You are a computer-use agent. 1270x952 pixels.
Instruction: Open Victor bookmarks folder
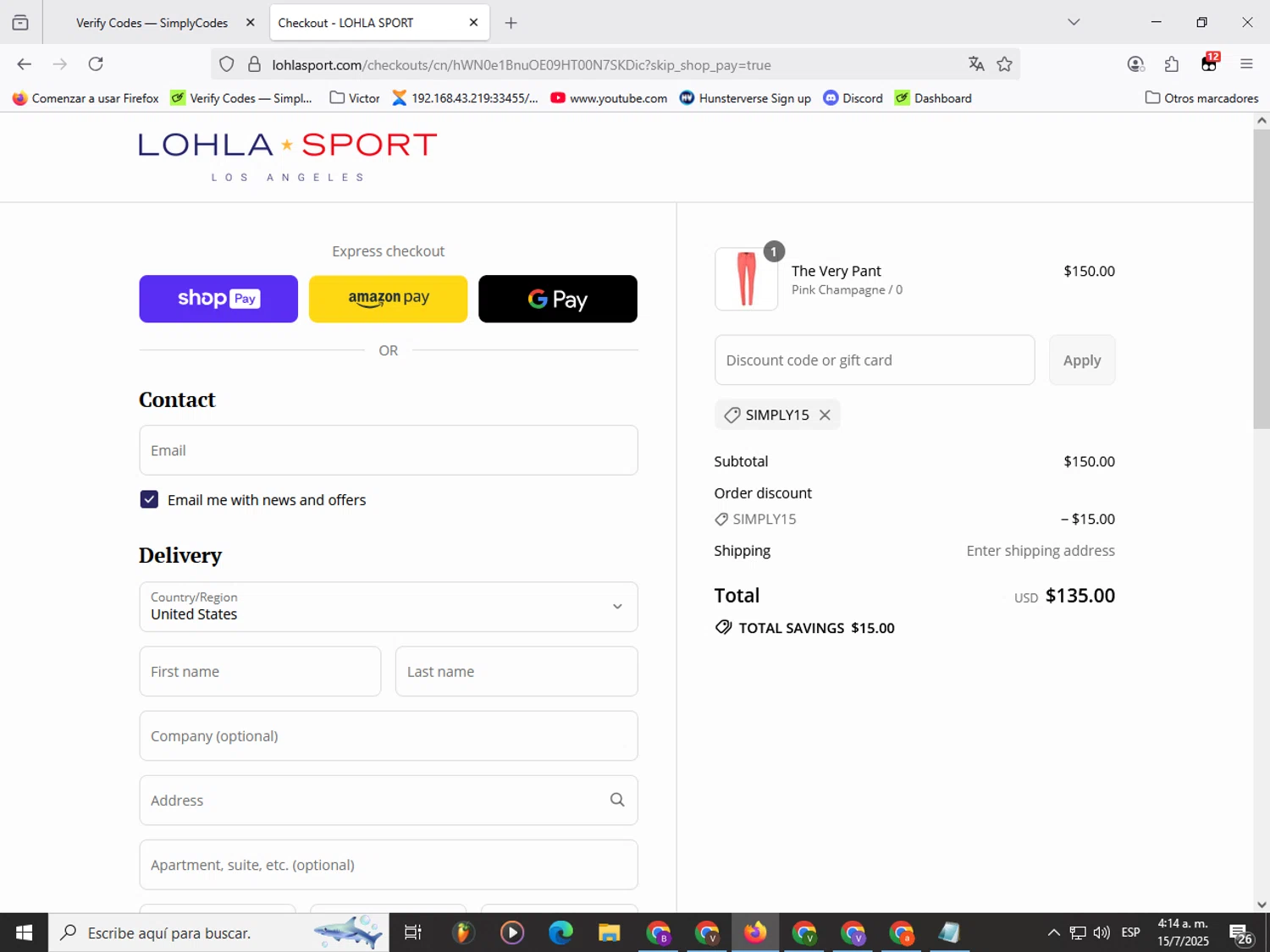coord(355,98)
